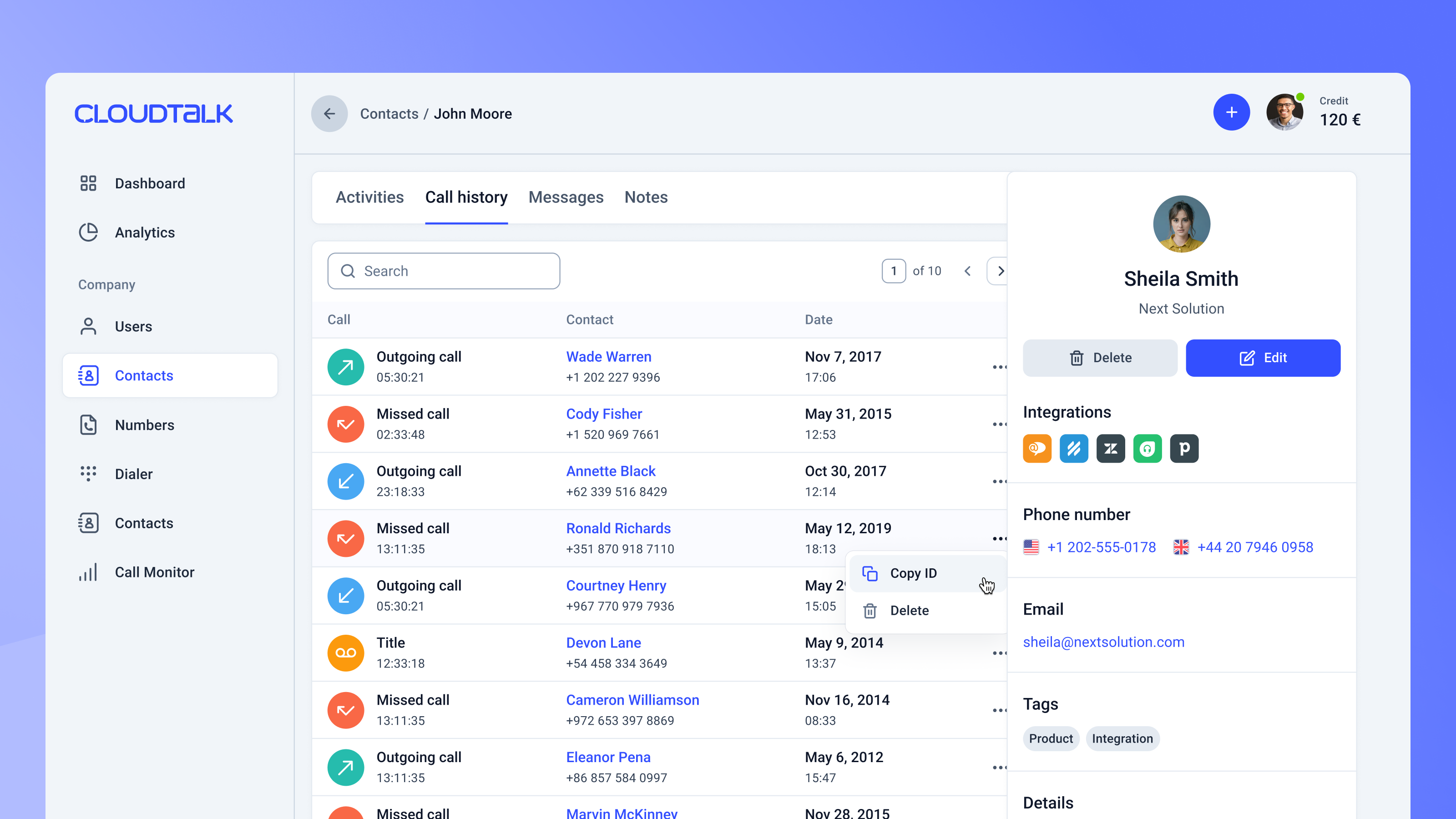Open the Dashboard from the sidebar
Viewport: 1456px width, 819px height.
point(150,183)
